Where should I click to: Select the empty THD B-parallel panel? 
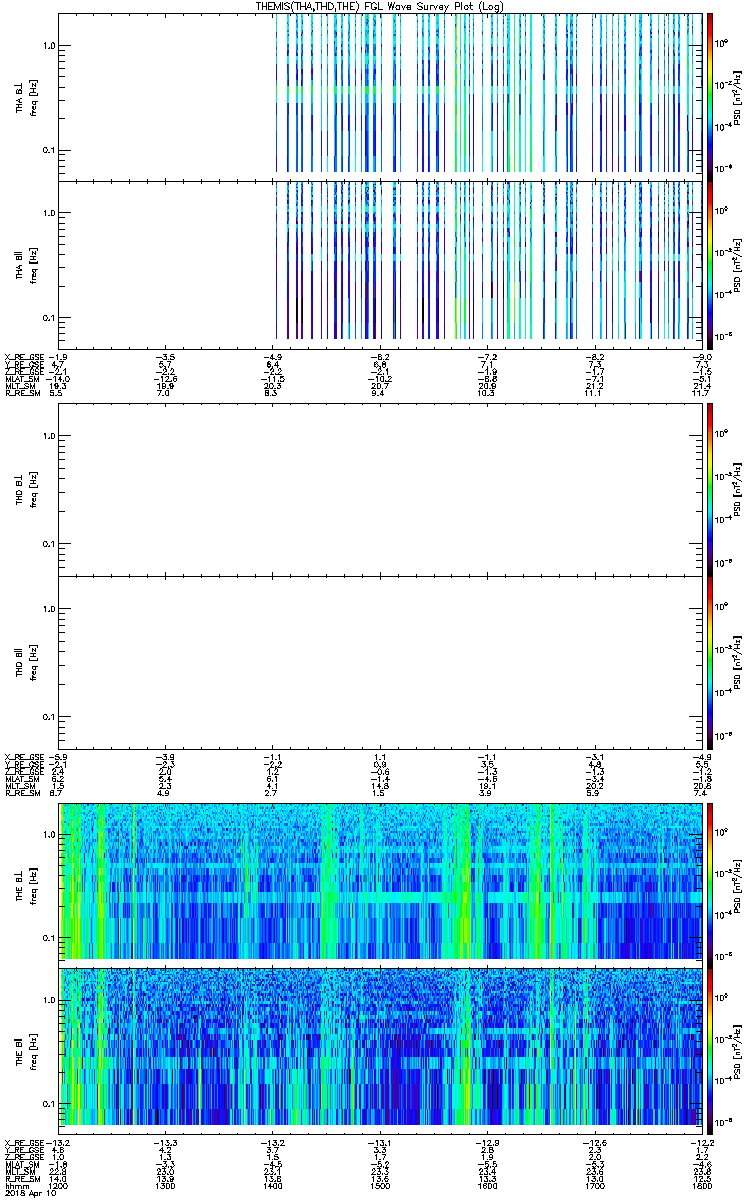click(x=381, y=662)
